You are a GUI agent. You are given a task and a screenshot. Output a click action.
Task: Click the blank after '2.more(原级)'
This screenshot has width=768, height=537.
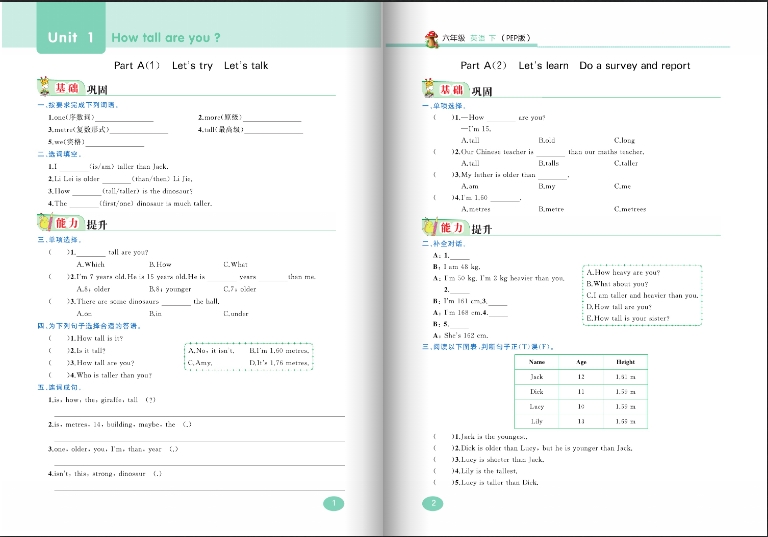(x=272, y=118)
